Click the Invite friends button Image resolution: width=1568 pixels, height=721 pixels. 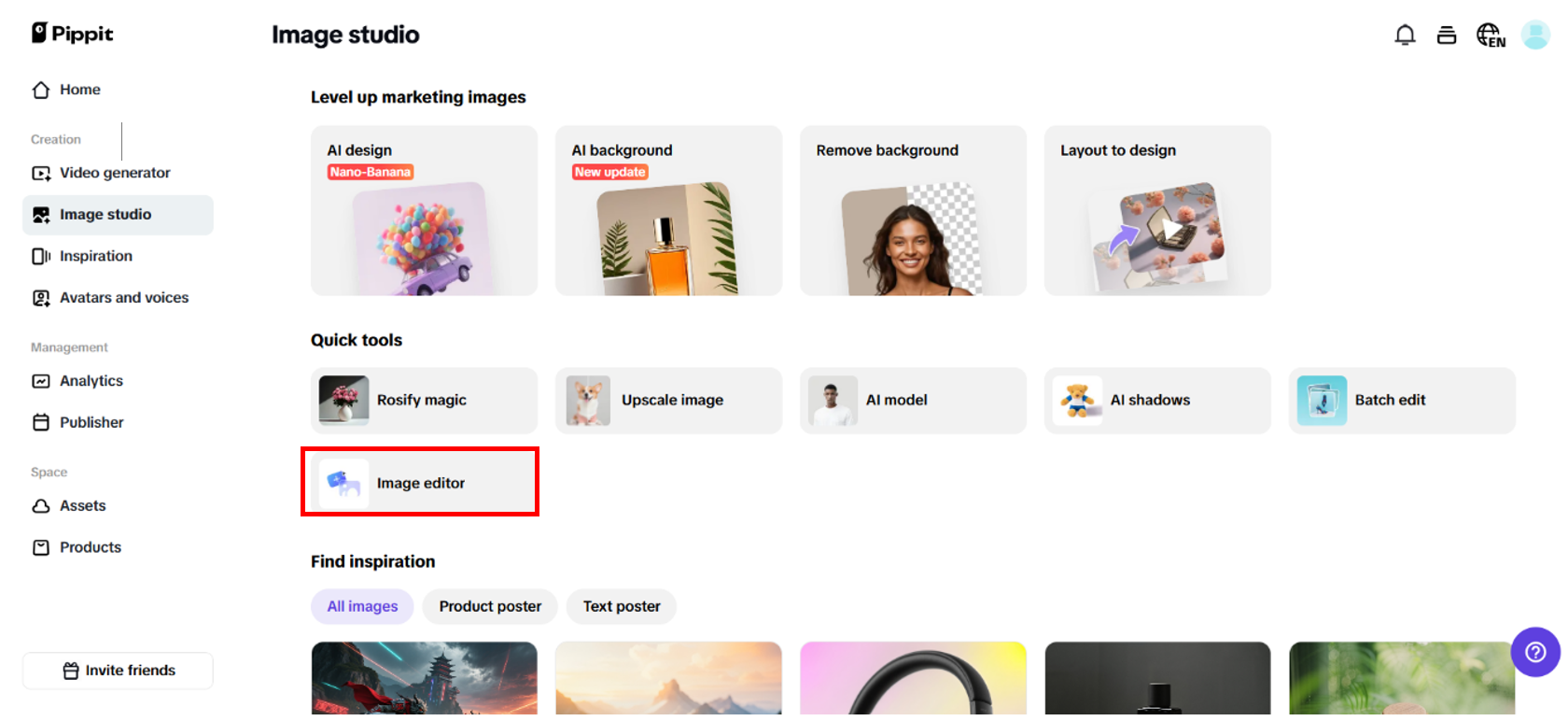tap(118, 671)
